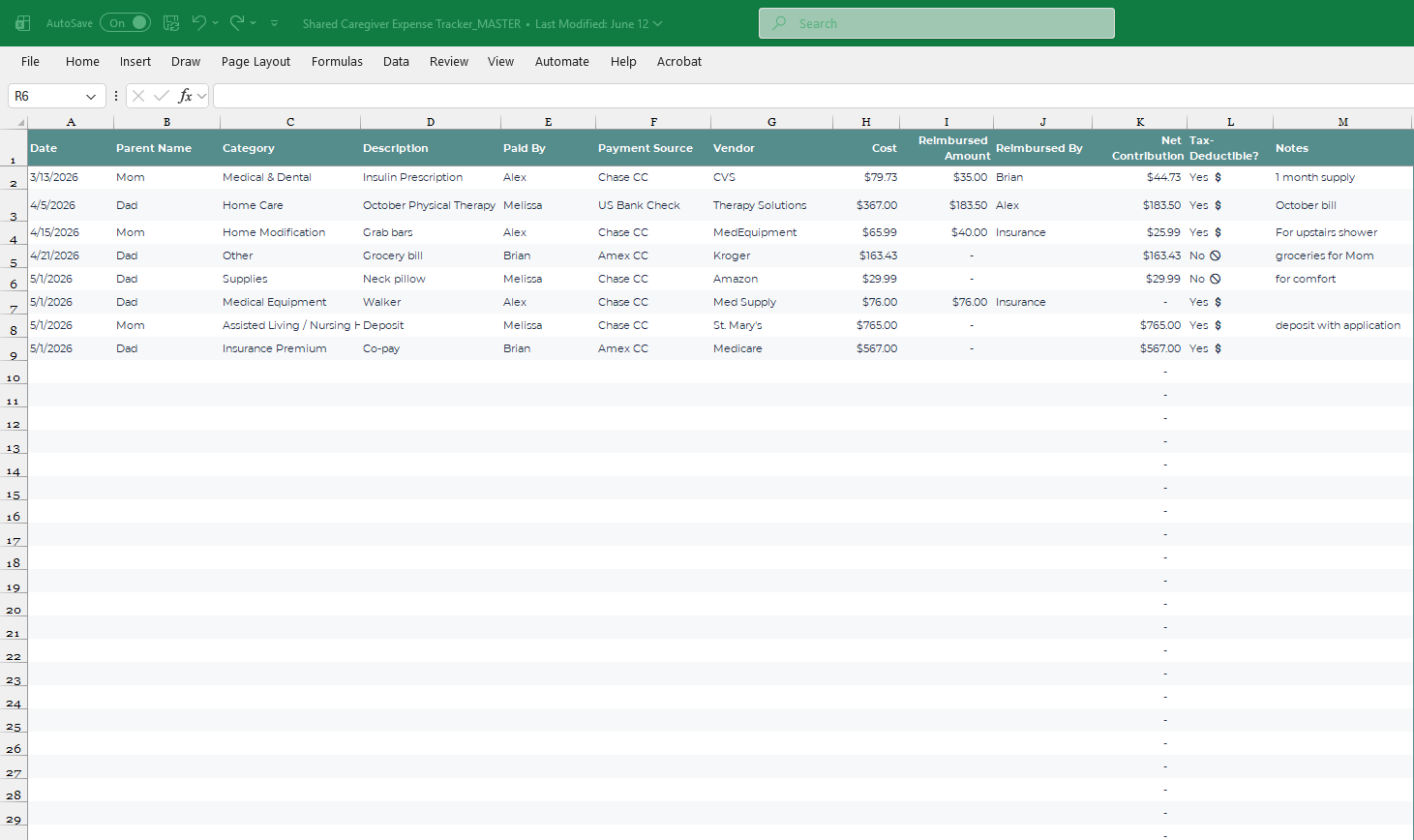Open Insert Function fx dialog

pos(185,96)
